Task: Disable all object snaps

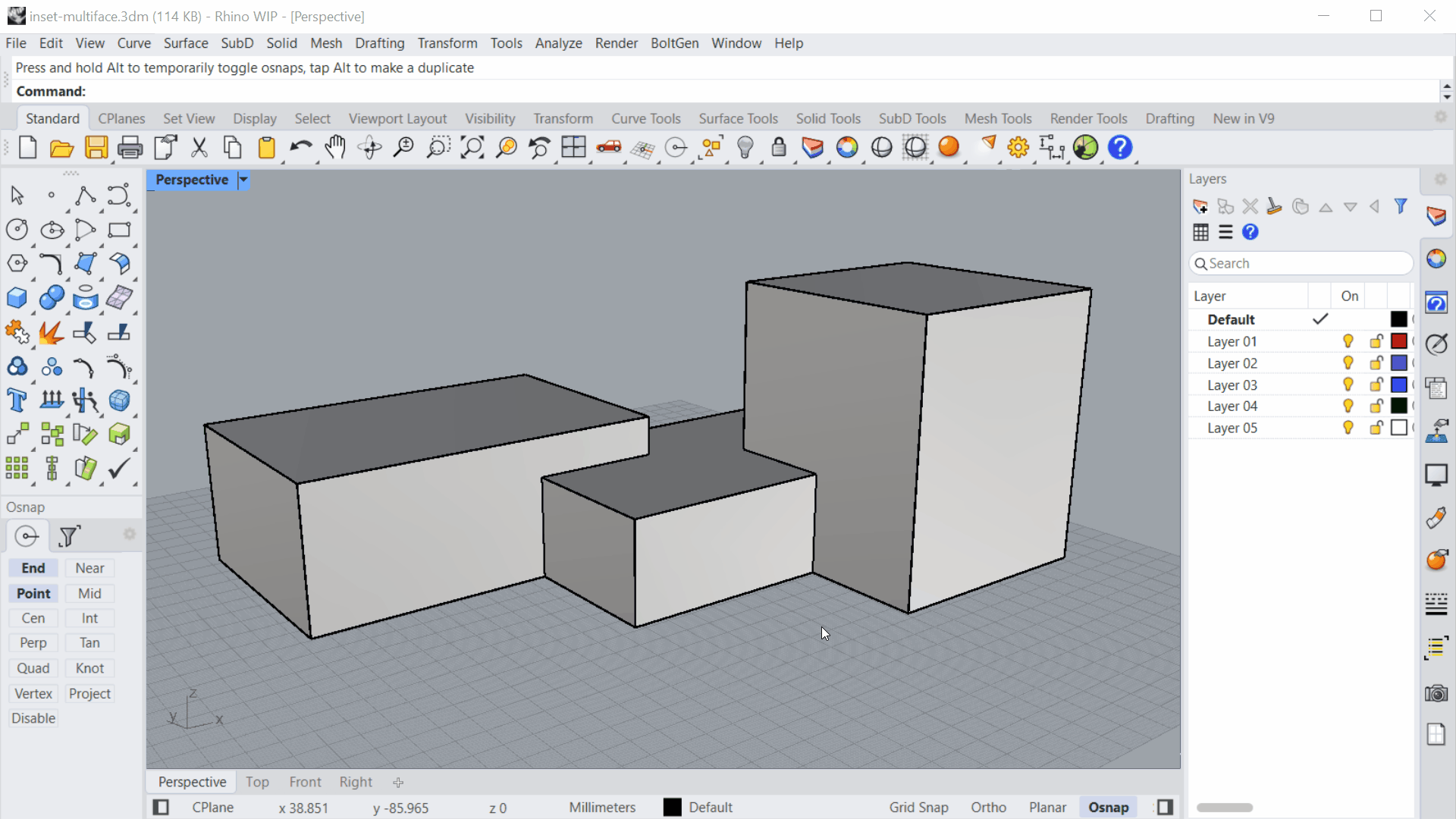Action: tap(33, 718)
